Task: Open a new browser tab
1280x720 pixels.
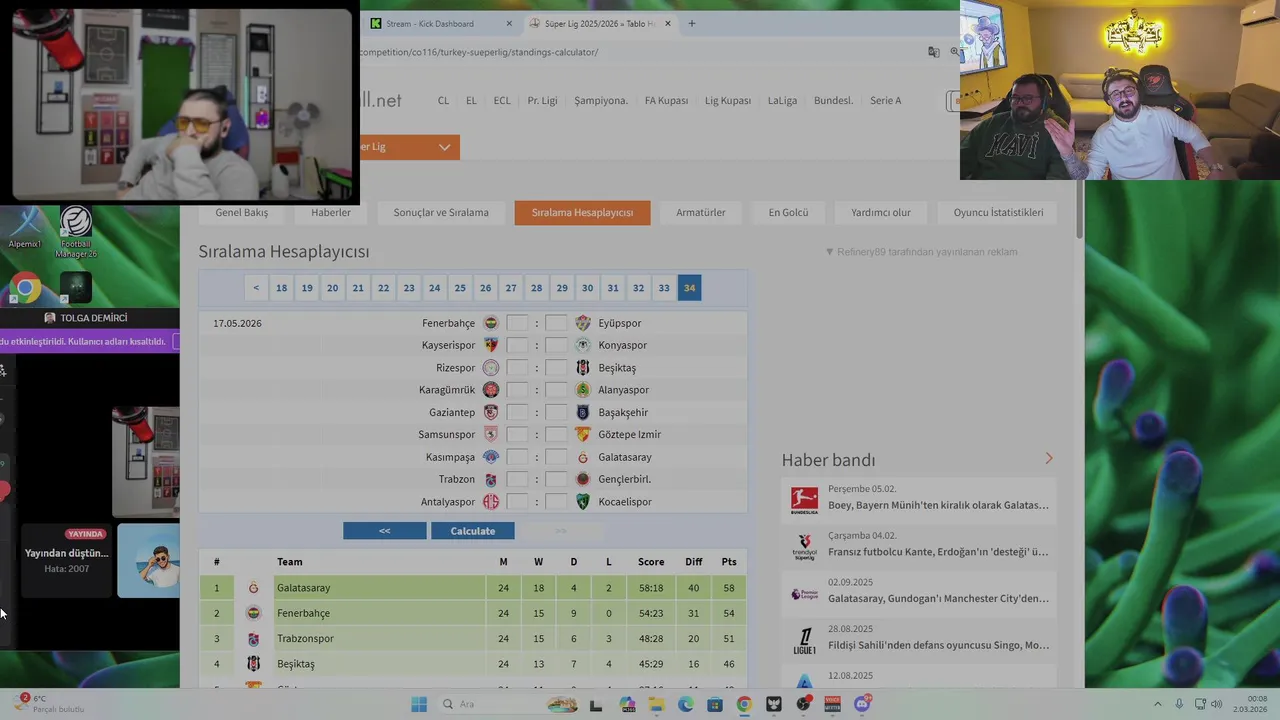Action: coord(691,23)
